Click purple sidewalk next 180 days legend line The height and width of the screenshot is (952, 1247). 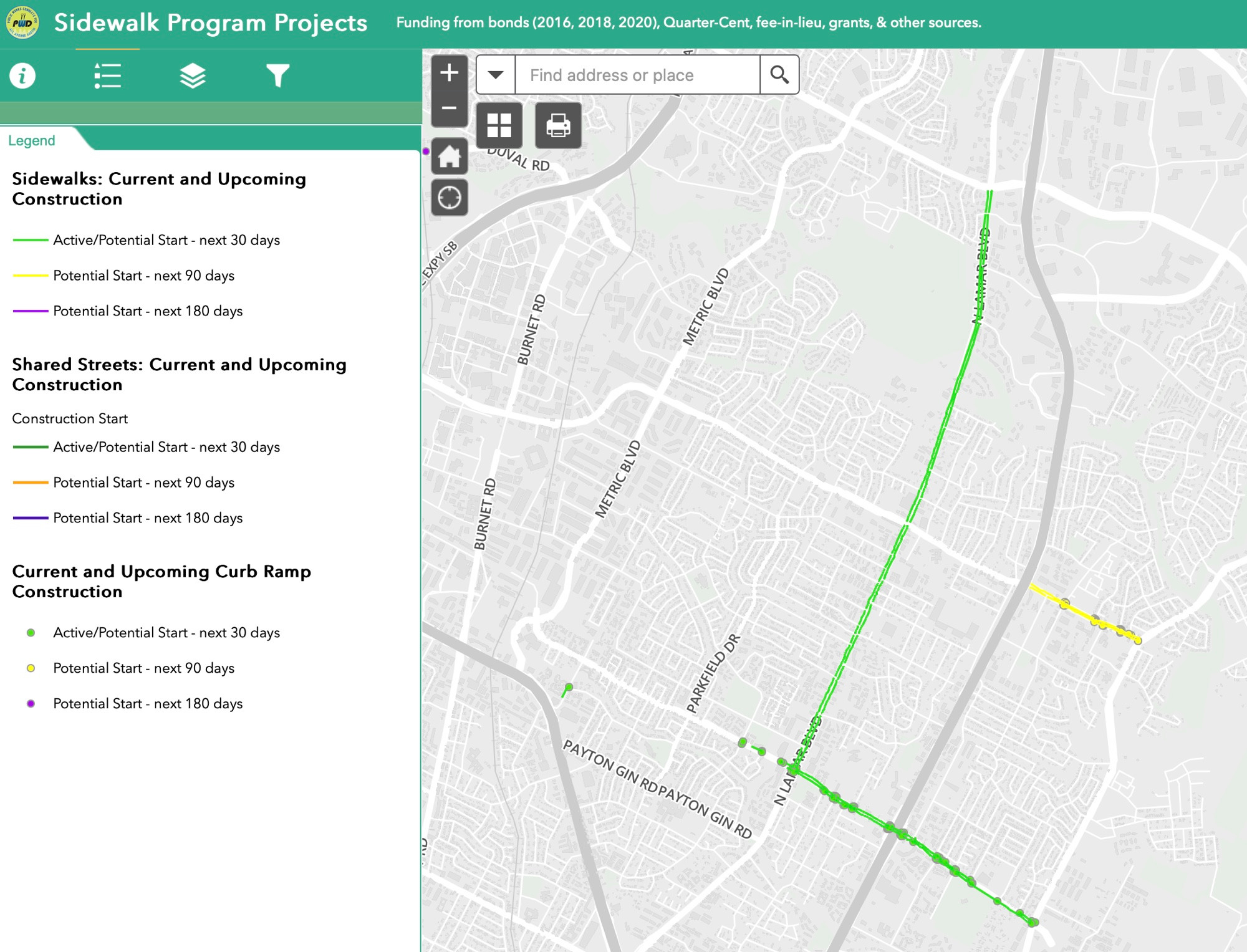tap(31, 311)
